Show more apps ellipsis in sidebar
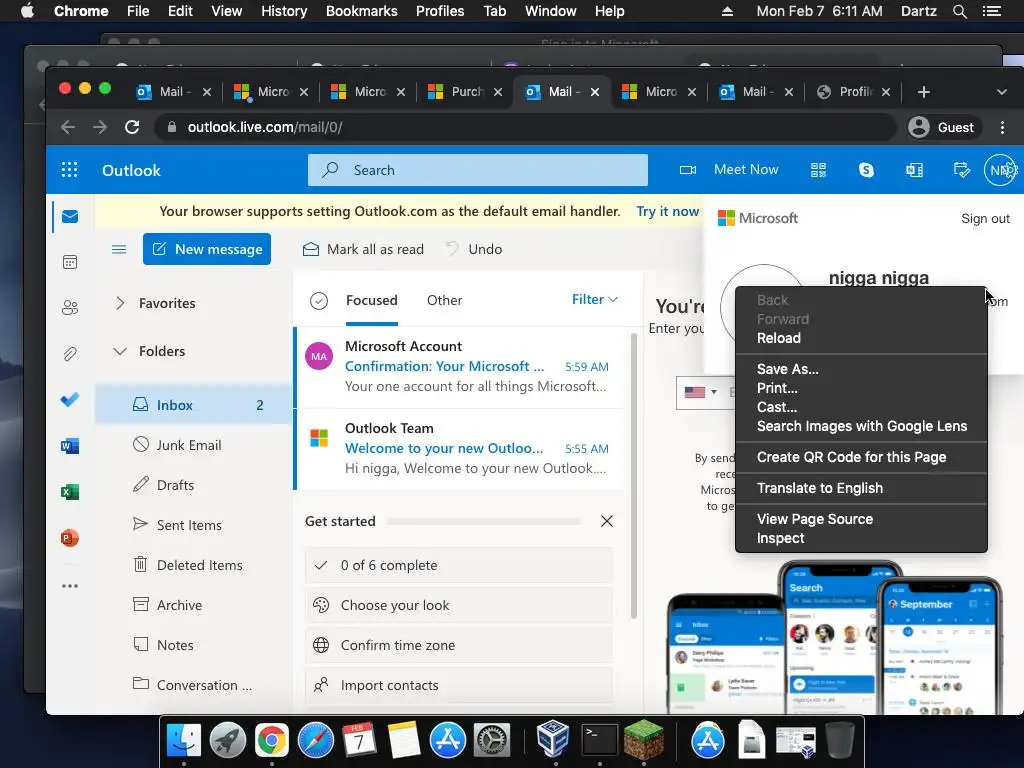The height and width of the screenshot is (768, 1024). 70,586
